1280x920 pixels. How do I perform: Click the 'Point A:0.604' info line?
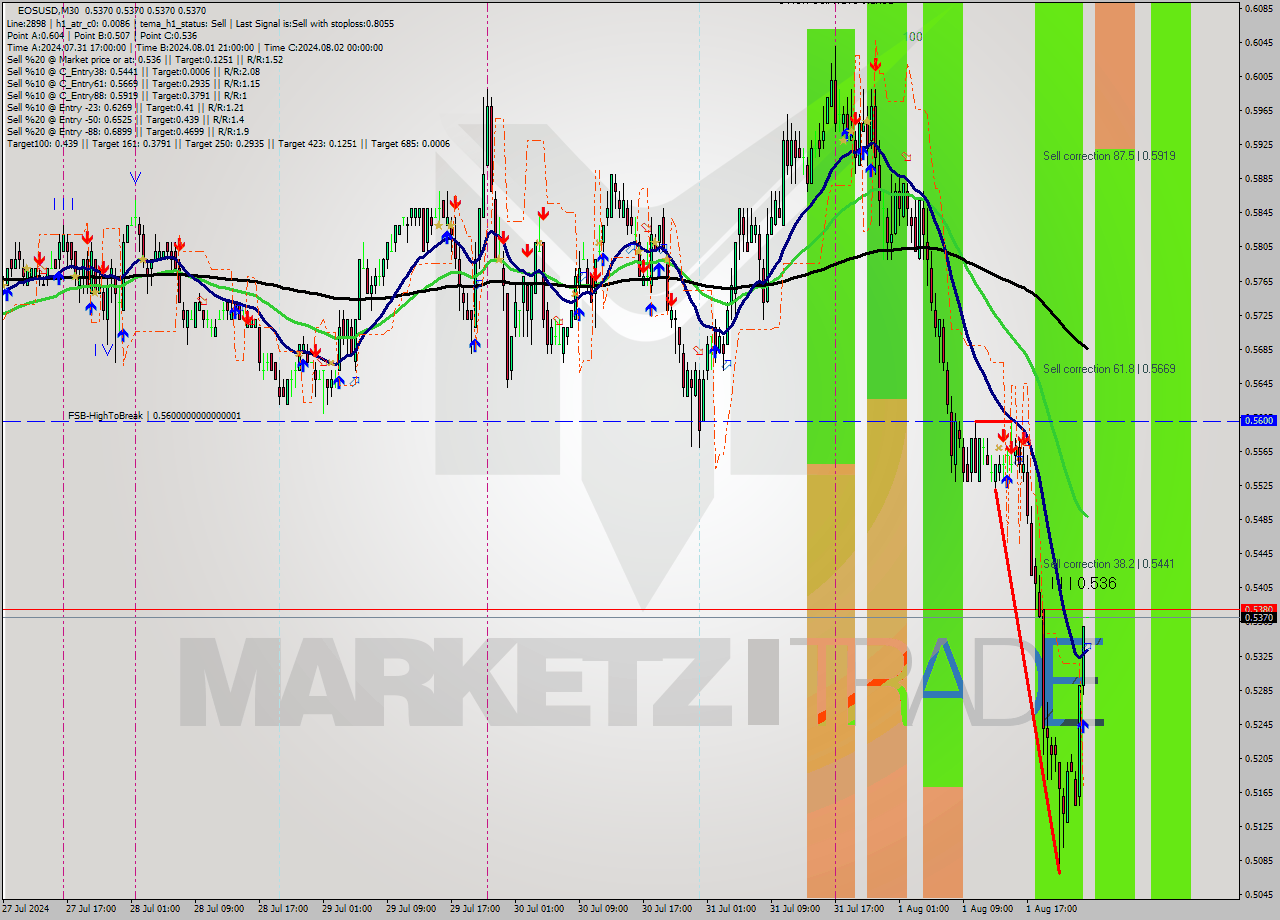point(100,35)
